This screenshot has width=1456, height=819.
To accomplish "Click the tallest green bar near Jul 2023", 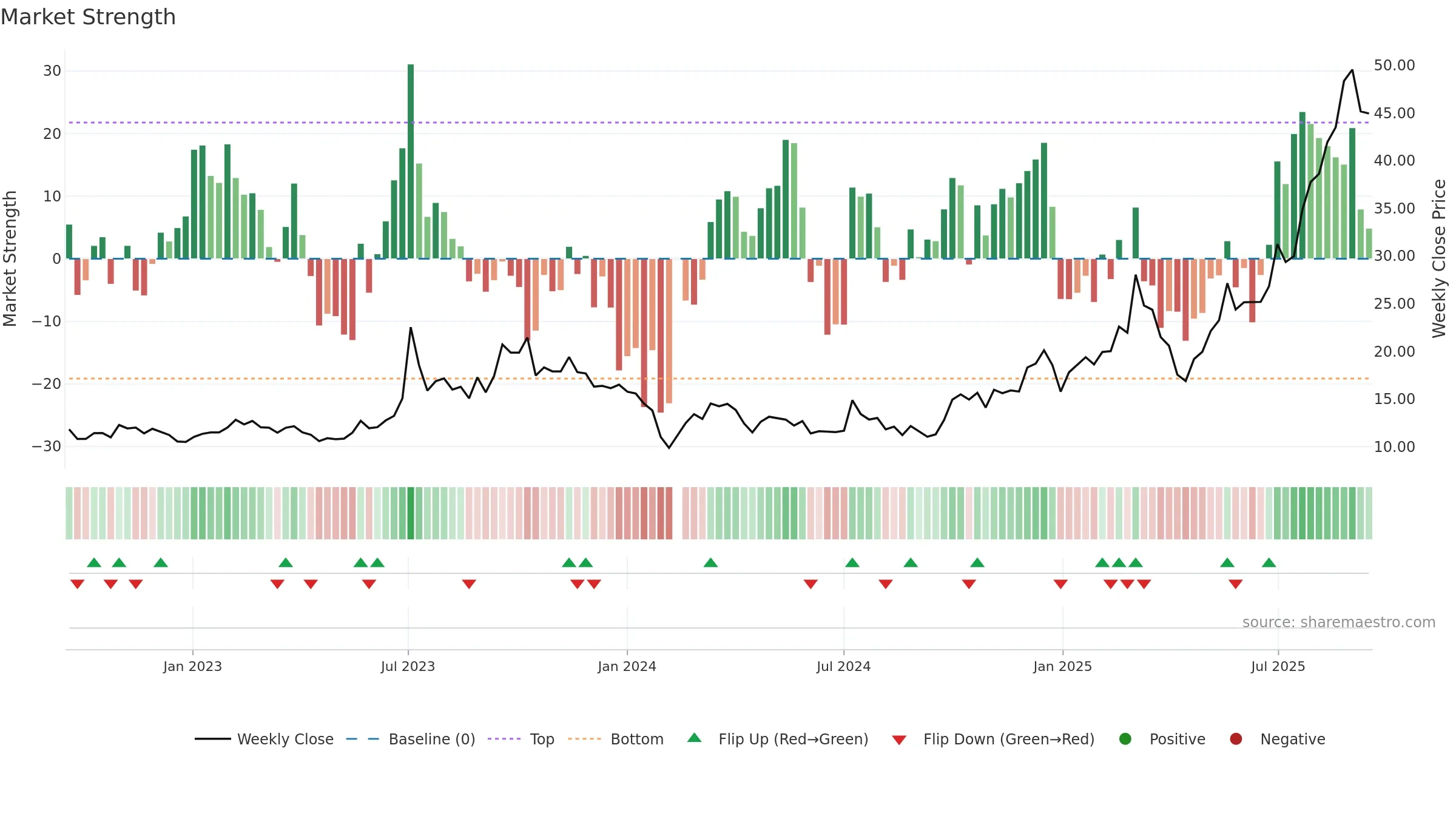I will (x=411, y=161).
